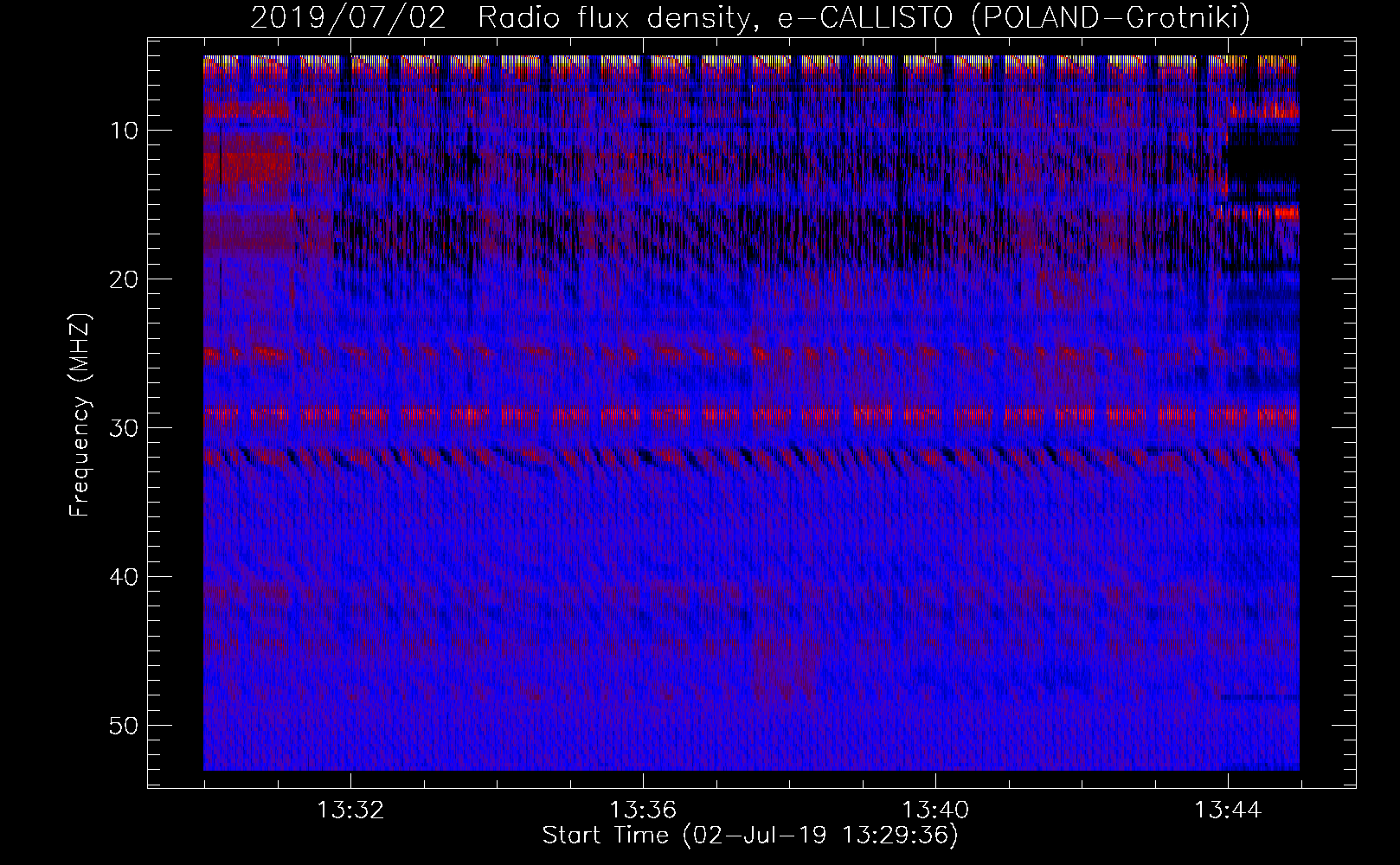Click the plot title 'Radio flux density, e-CALLISTO (POLAND-Grotniki)'

tap(864, 17)
